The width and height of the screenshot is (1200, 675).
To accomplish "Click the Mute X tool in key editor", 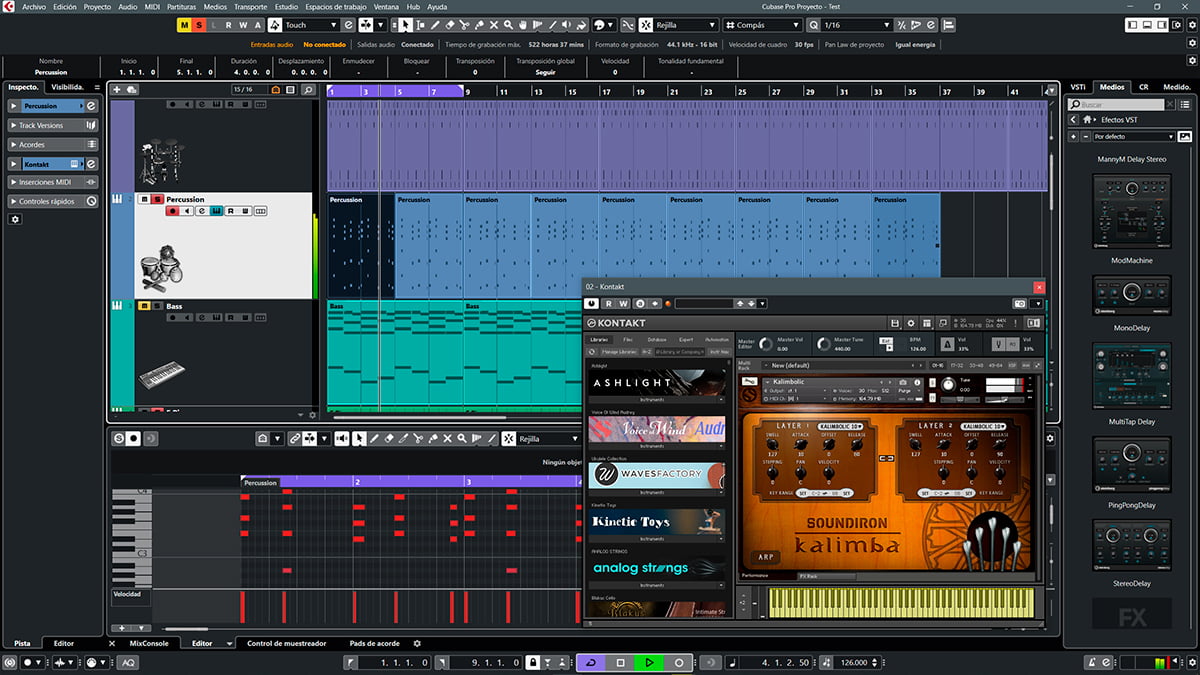I will point(447,438).
